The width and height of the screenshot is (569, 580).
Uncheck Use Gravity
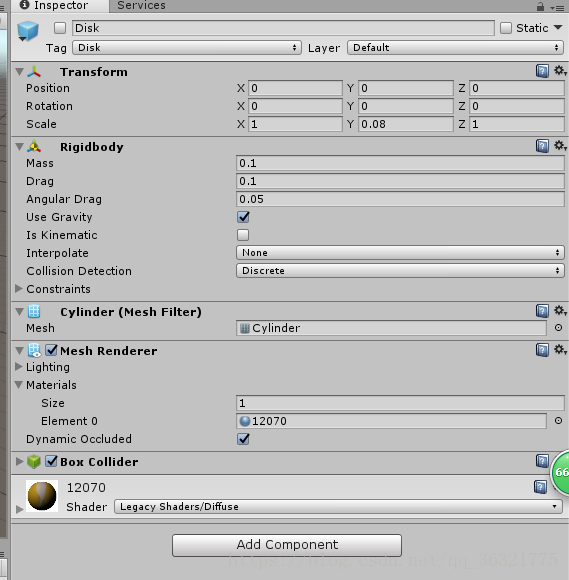243,217
